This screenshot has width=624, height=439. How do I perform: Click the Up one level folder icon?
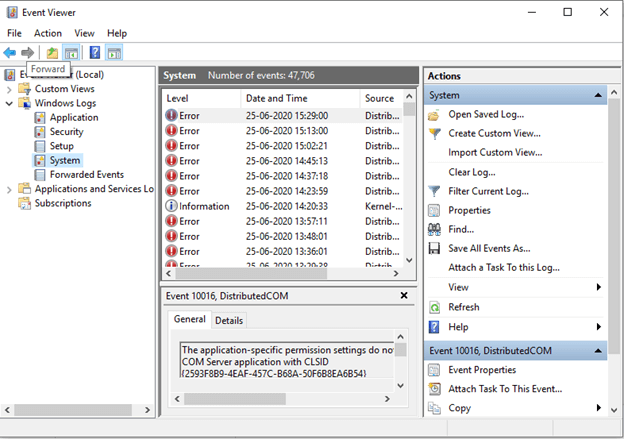tap(52, 53)
